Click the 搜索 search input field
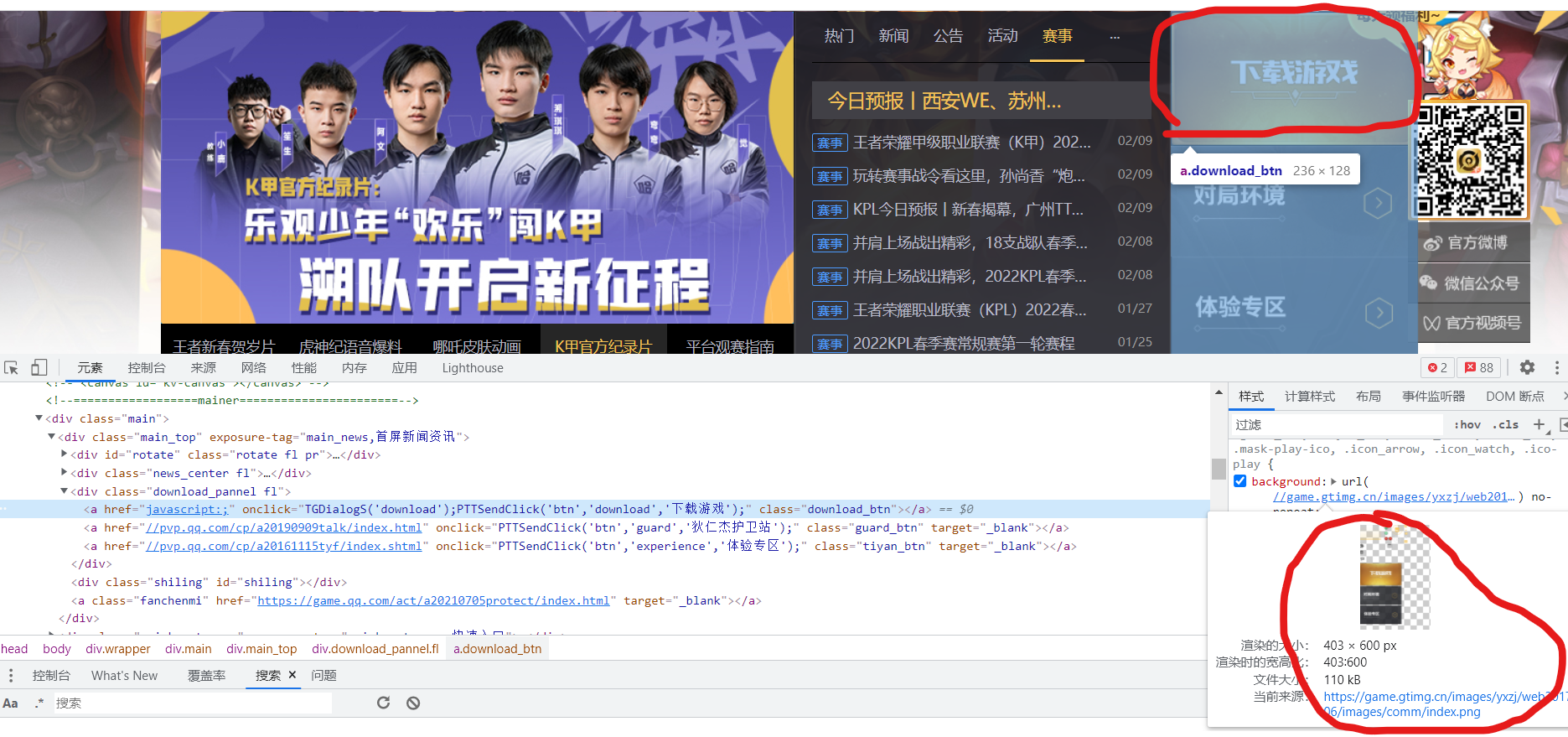This screenshot has width=1568, height=737. 193,703
